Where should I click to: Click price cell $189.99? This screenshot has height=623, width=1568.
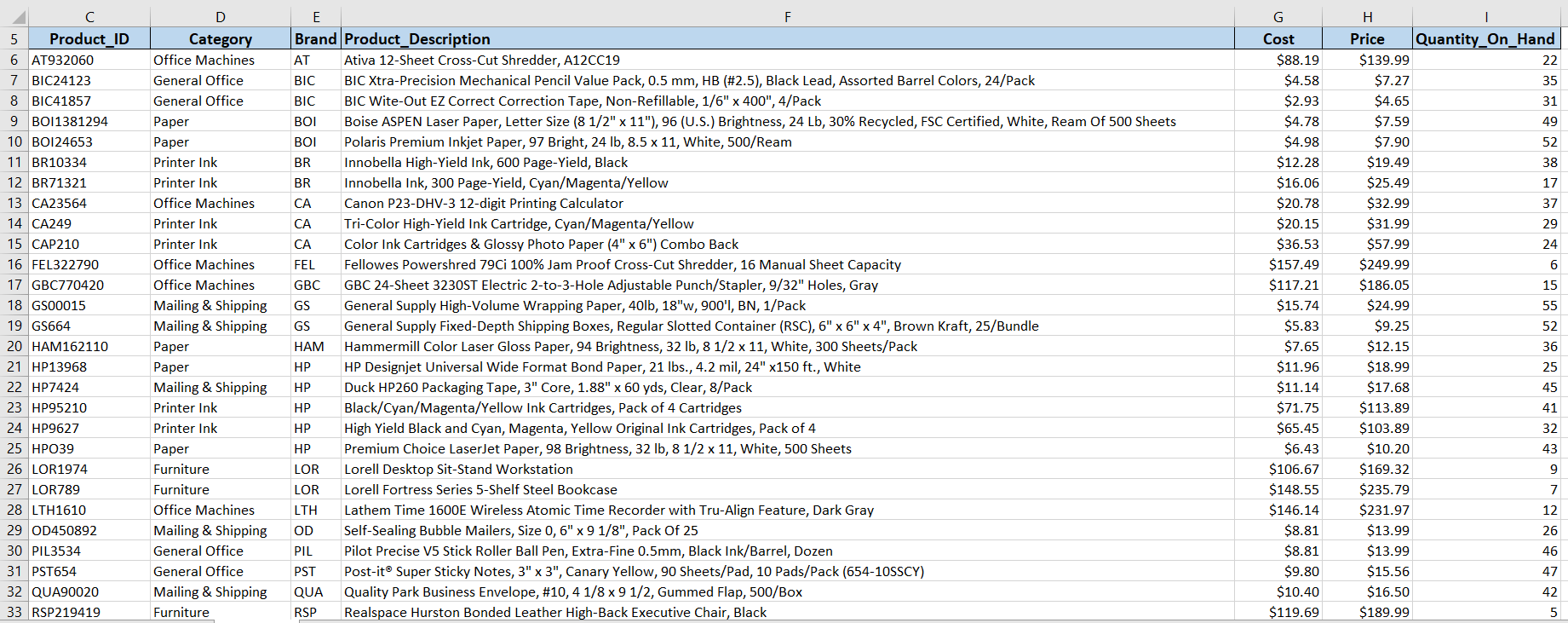(1367, 612)
